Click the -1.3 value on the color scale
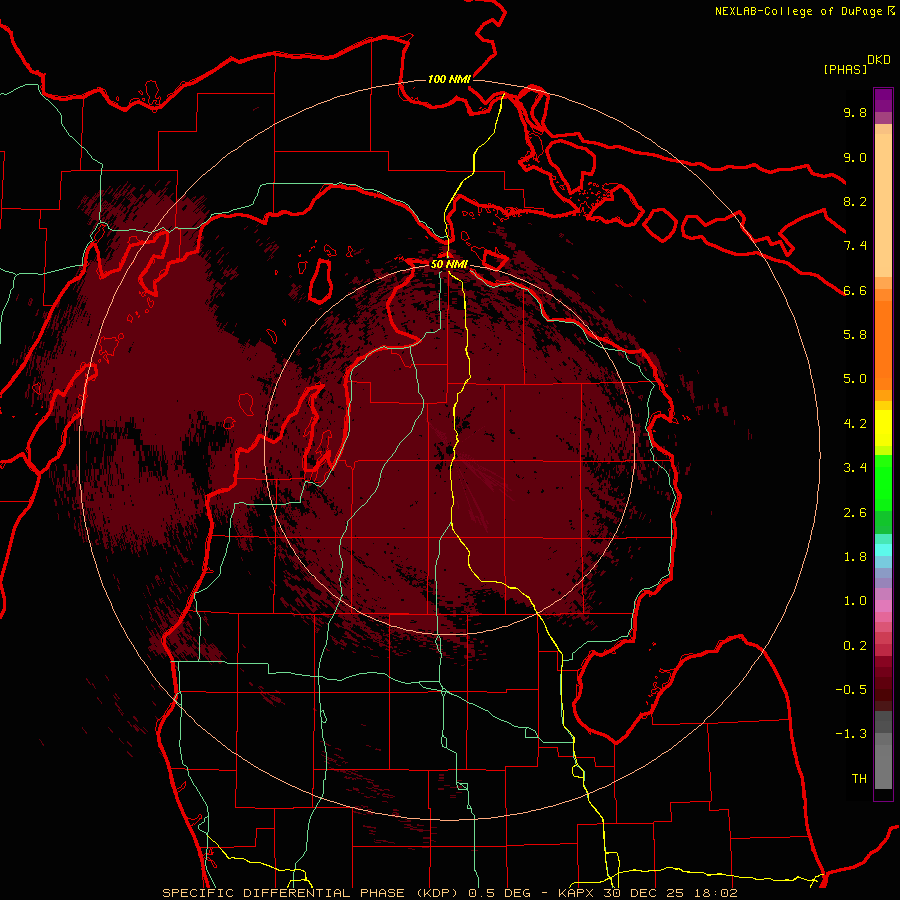This screenshot has width=900, height=900. point(851,734)
